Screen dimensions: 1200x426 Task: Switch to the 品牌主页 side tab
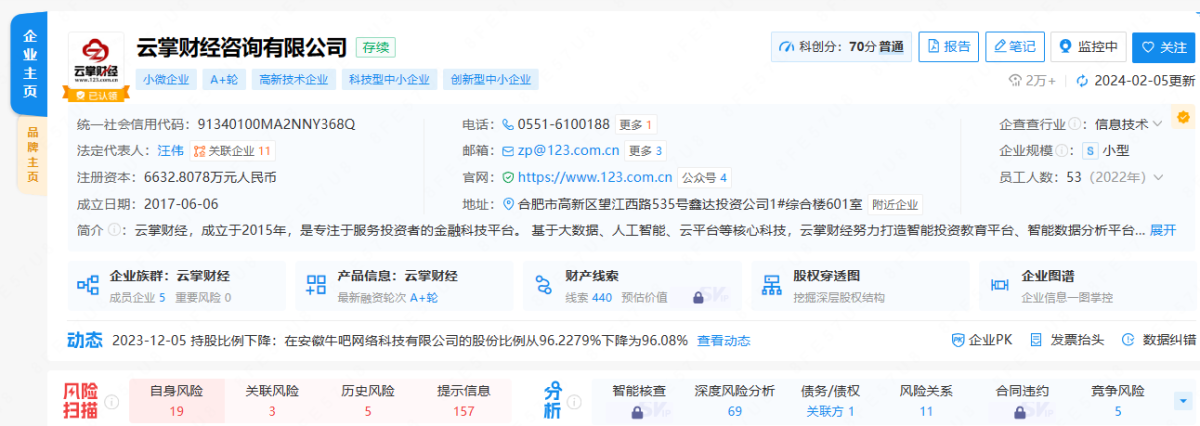[31, 155]
